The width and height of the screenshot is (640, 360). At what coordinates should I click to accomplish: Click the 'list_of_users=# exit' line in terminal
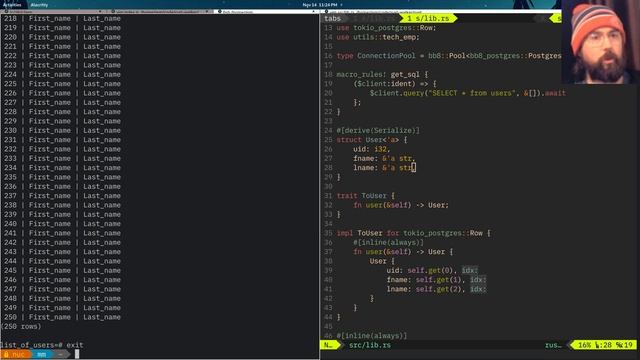[x=42, y=345]
